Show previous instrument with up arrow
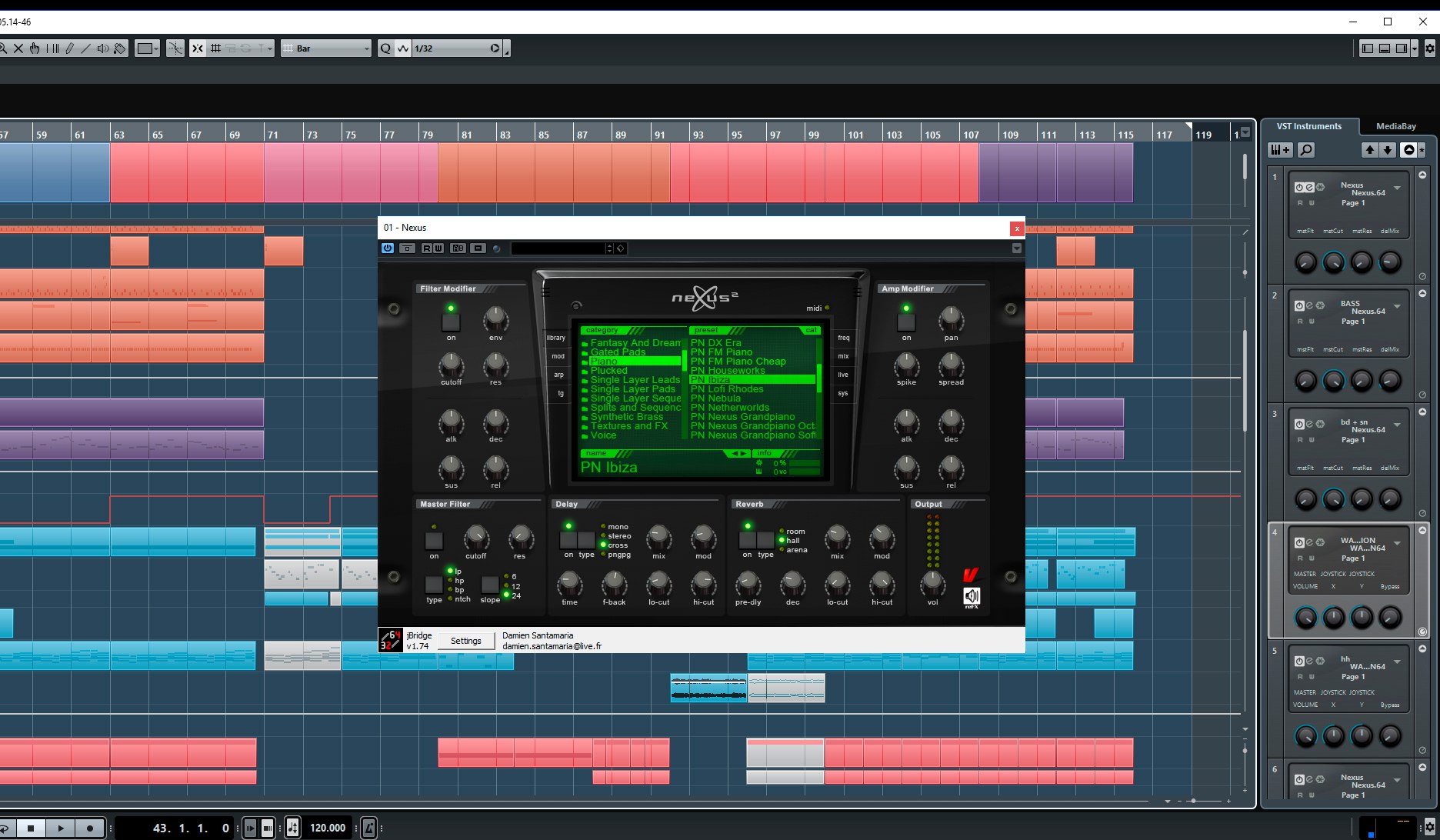 tap(1369, 150)
